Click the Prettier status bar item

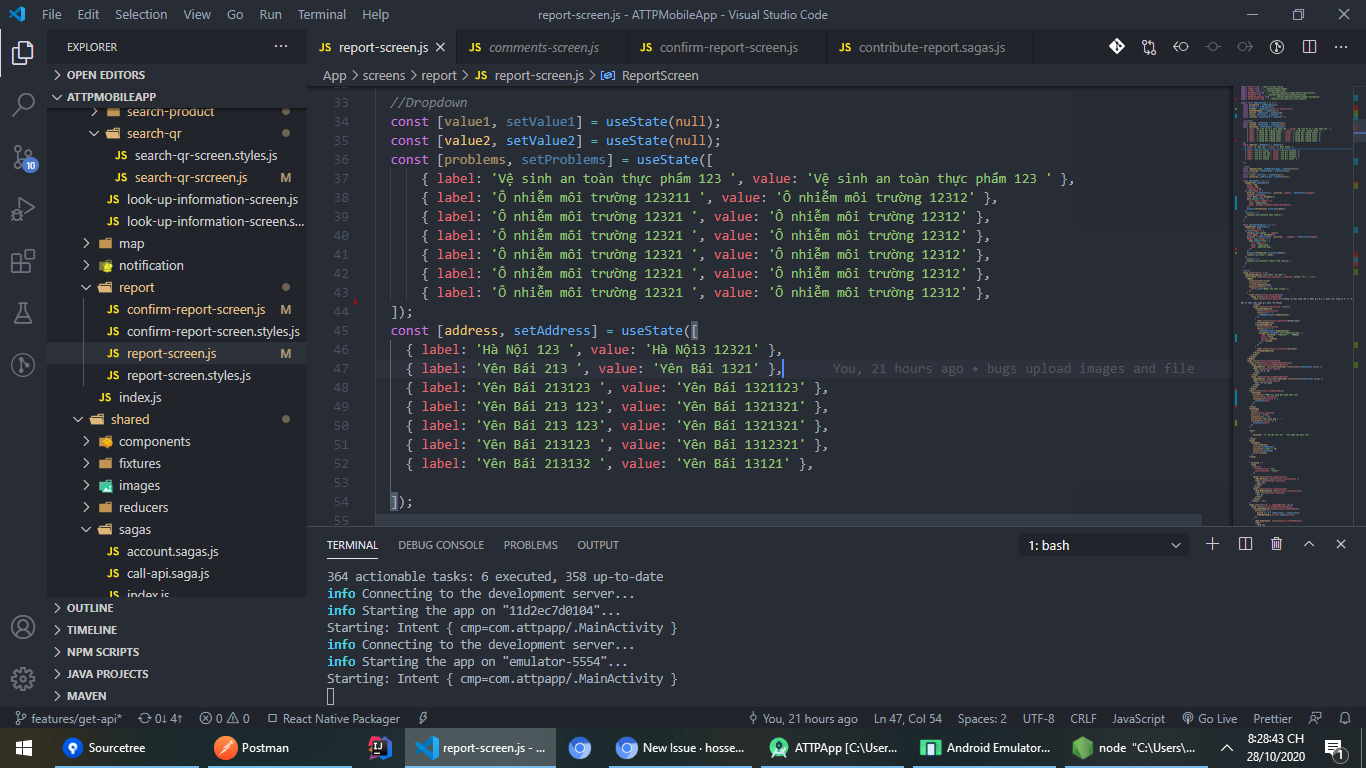(1273, 718)
